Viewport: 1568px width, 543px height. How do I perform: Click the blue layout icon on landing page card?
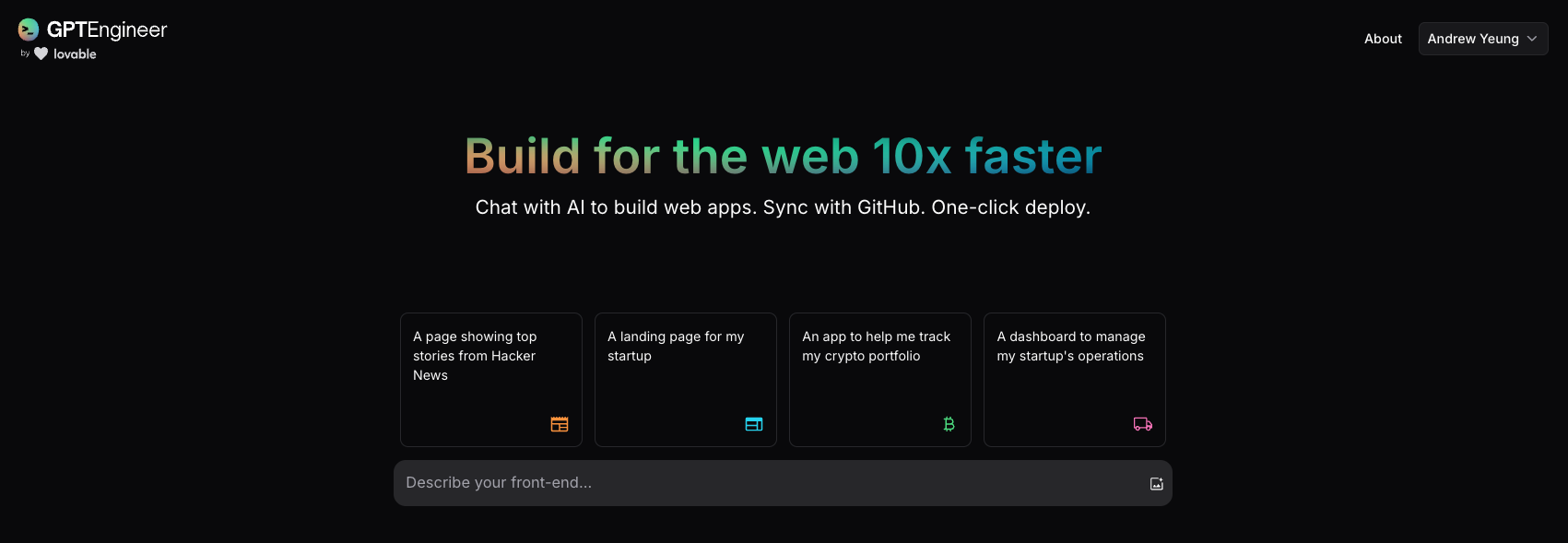[754, 424]
